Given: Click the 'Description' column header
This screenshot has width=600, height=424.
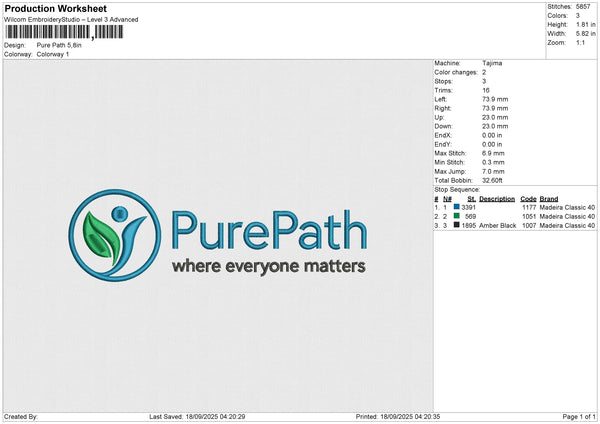Looking at the screenshot, I should [x=497, y=199].
